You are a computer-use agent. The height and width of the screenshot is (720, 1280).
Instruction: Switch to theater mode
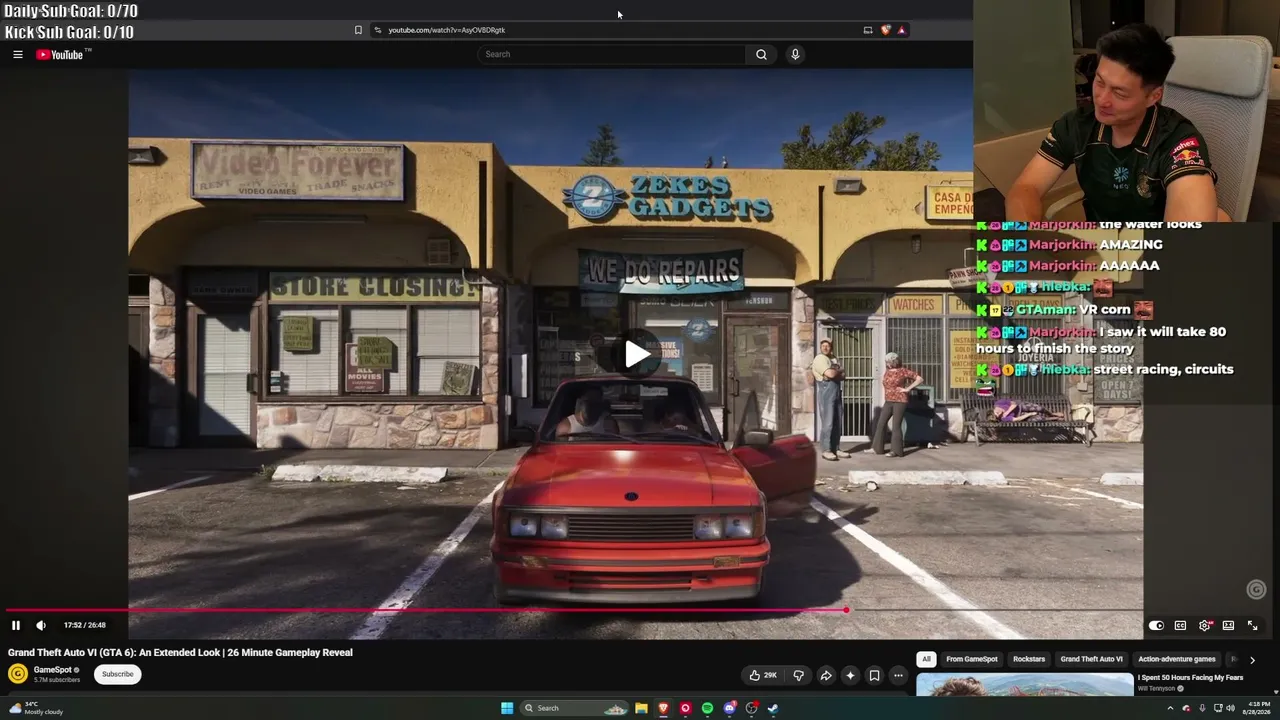click(1228, 625)
